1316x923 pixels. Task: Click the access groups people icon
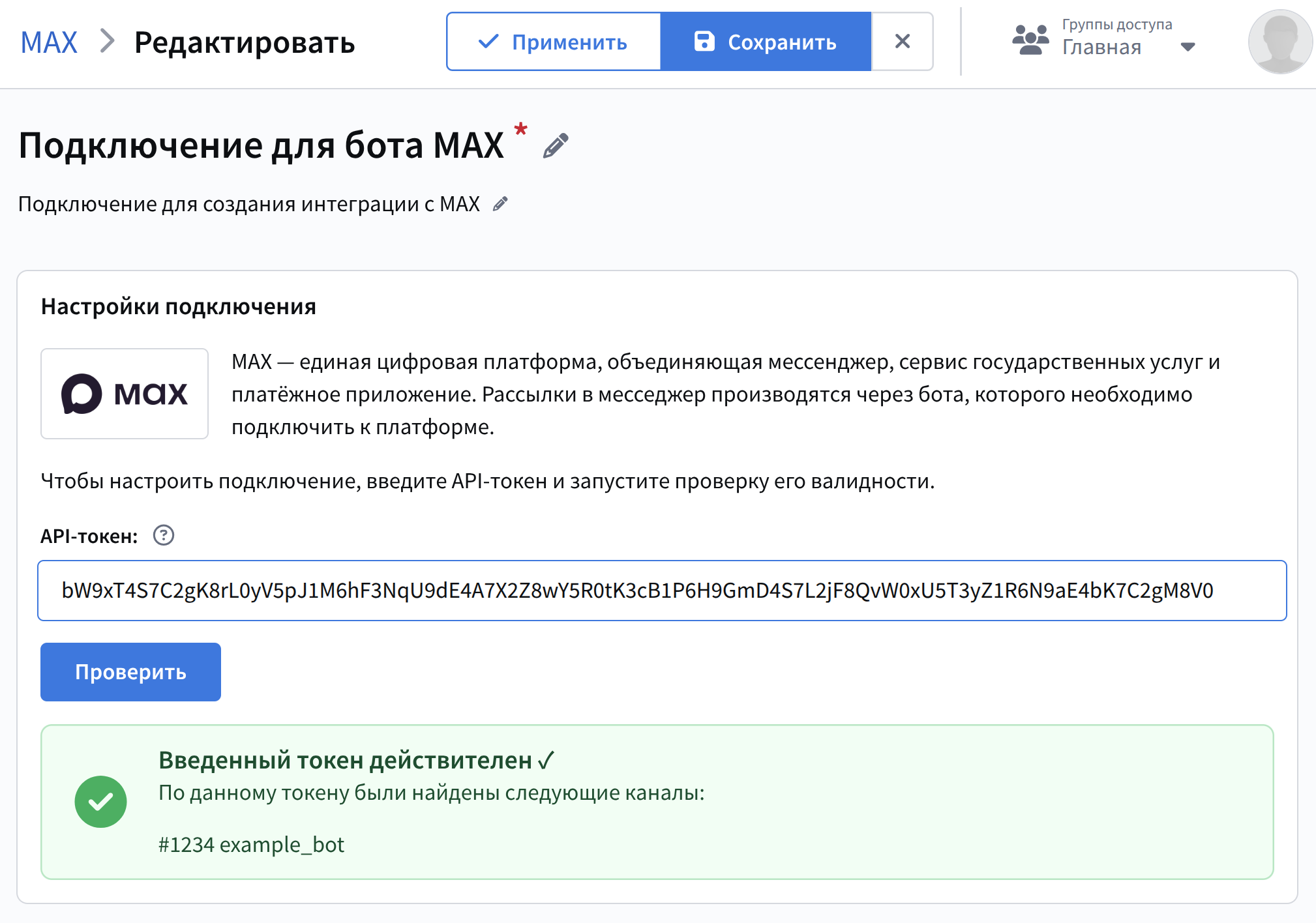pos(1030,40)
